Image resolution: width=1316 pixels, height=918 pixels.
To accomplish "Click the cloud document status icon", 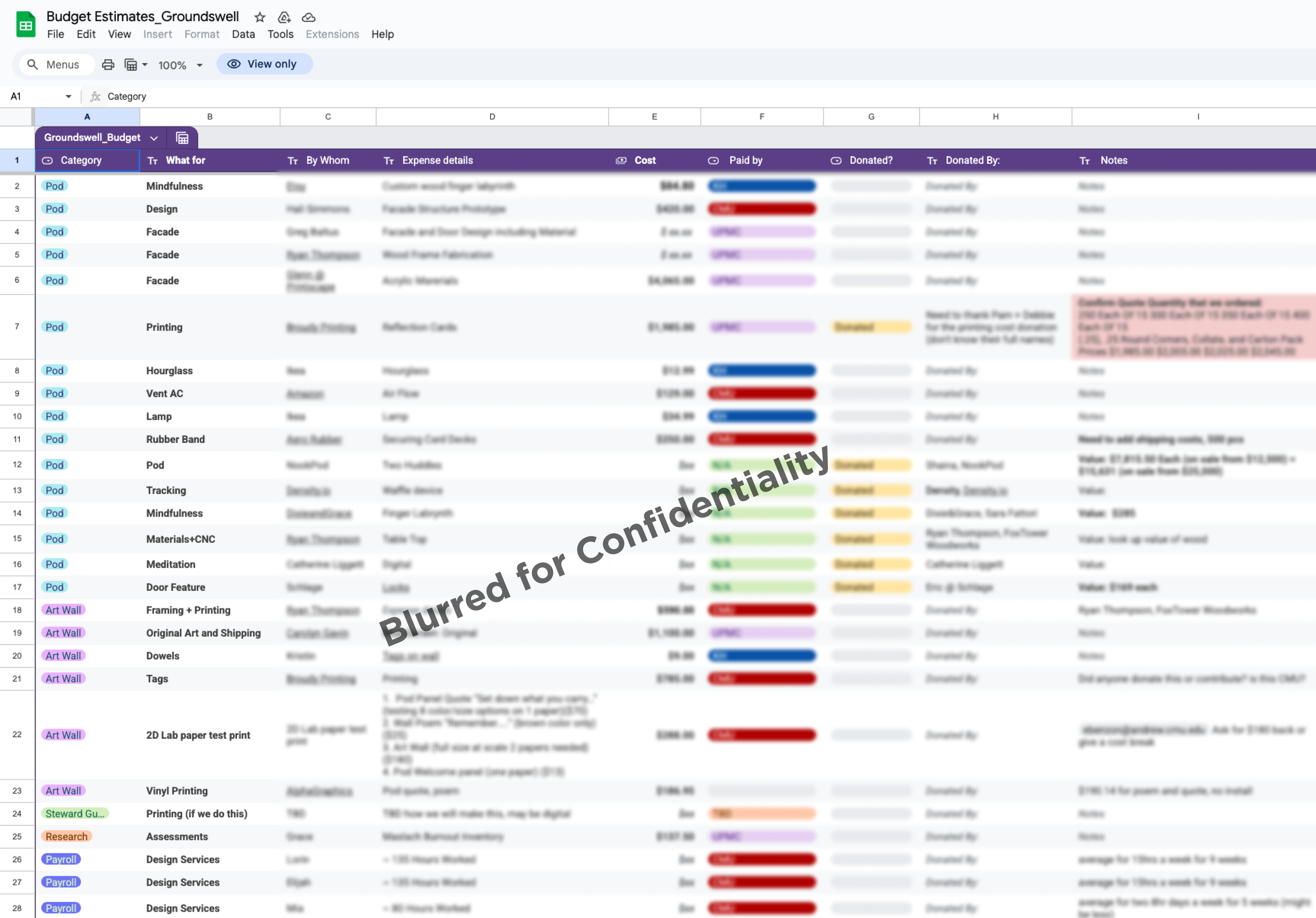I will click(x=308, y=17).
